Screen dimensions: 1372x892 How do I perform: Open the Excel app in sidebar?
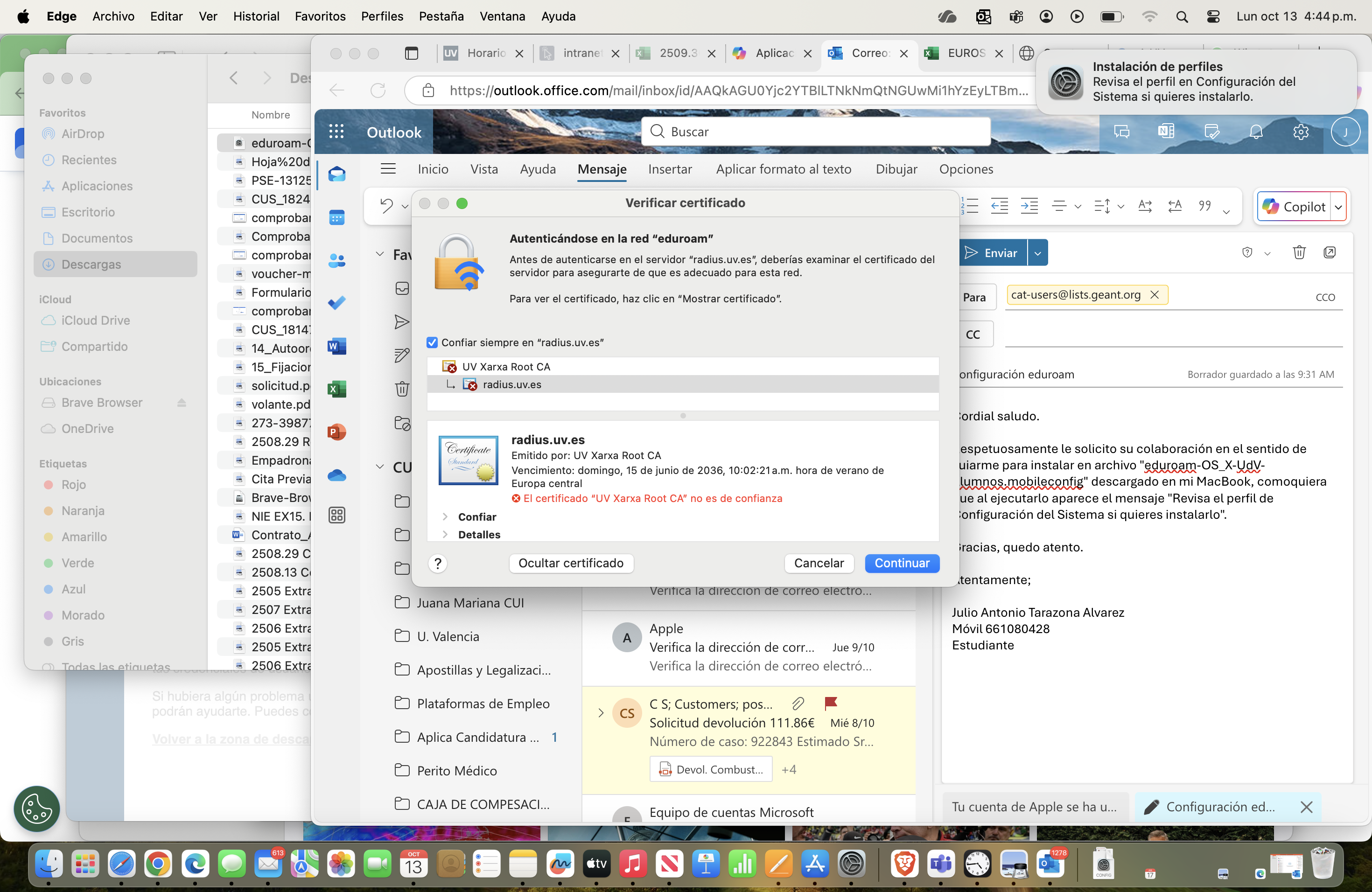tap(336, 389)
